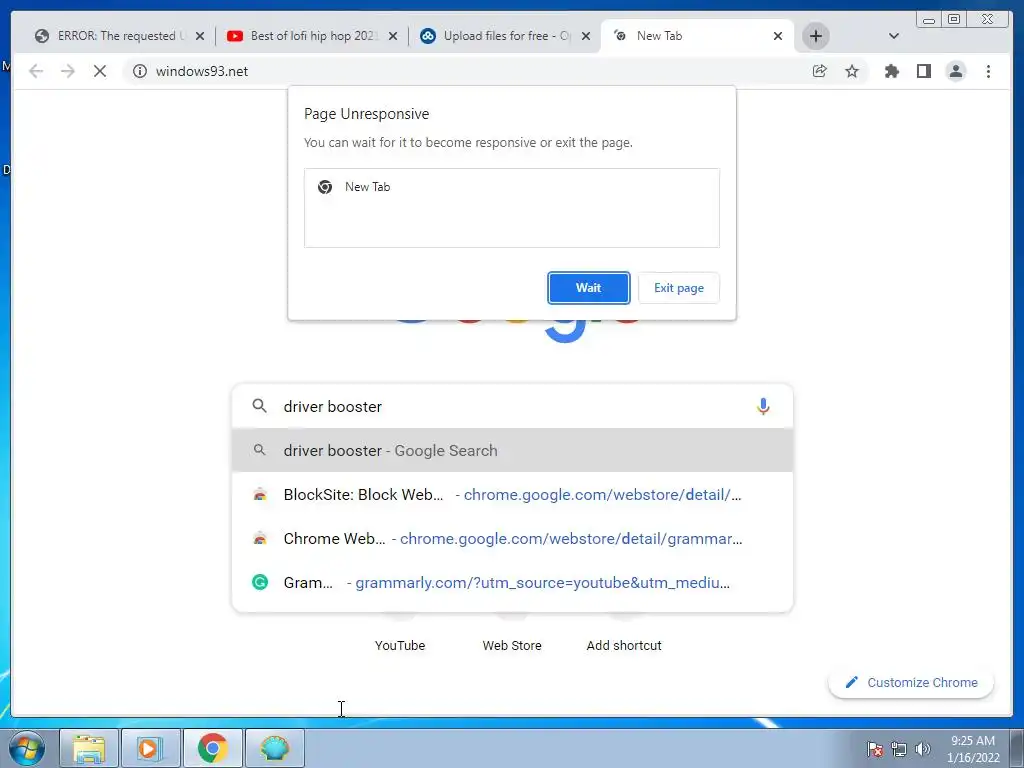The width and height of the screenshot is (1024, 768).
Task: Open Action Center flag tray icon
Action: click(875, 749)
